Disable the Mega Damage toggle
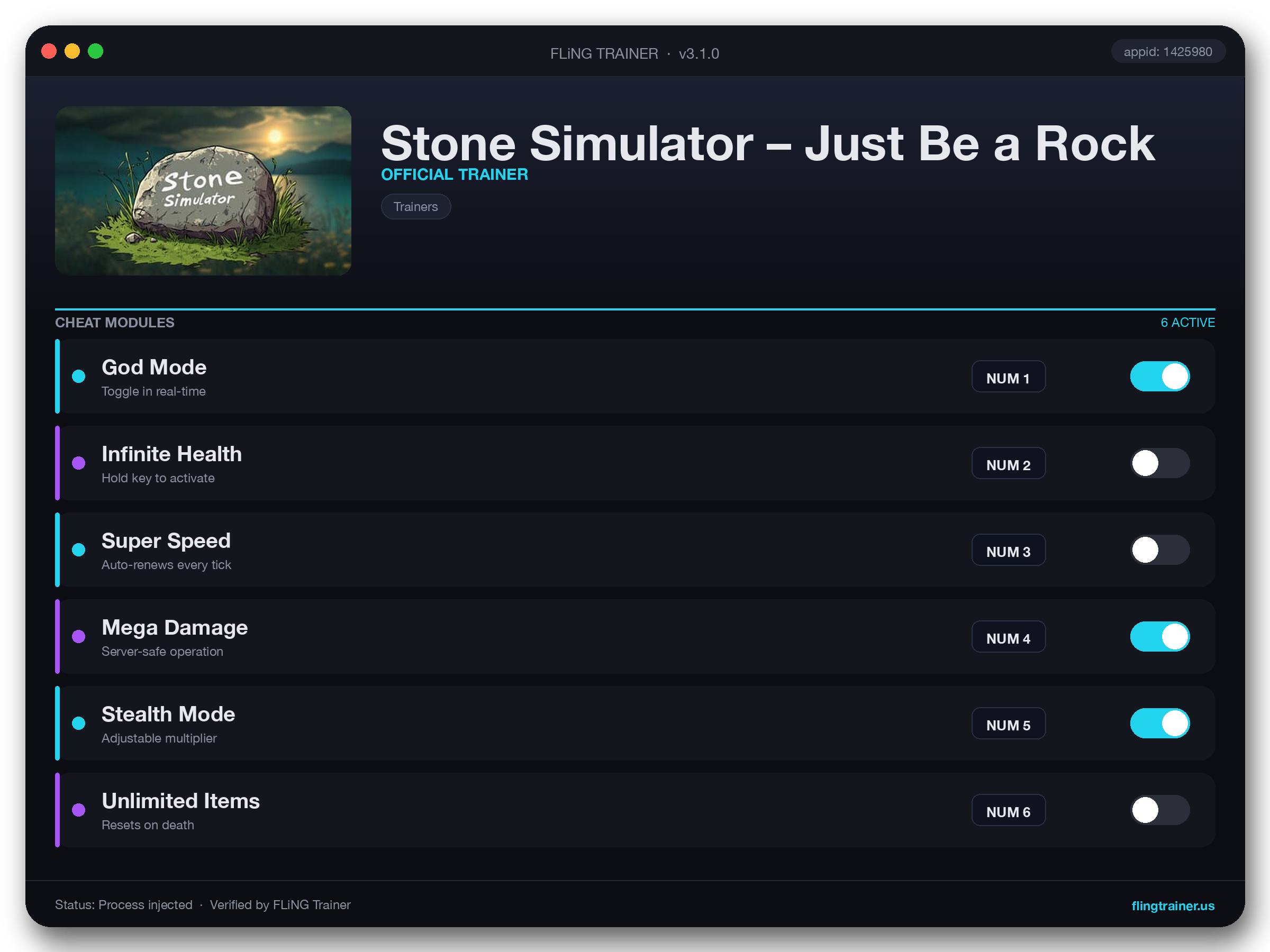 point(1159,636)
